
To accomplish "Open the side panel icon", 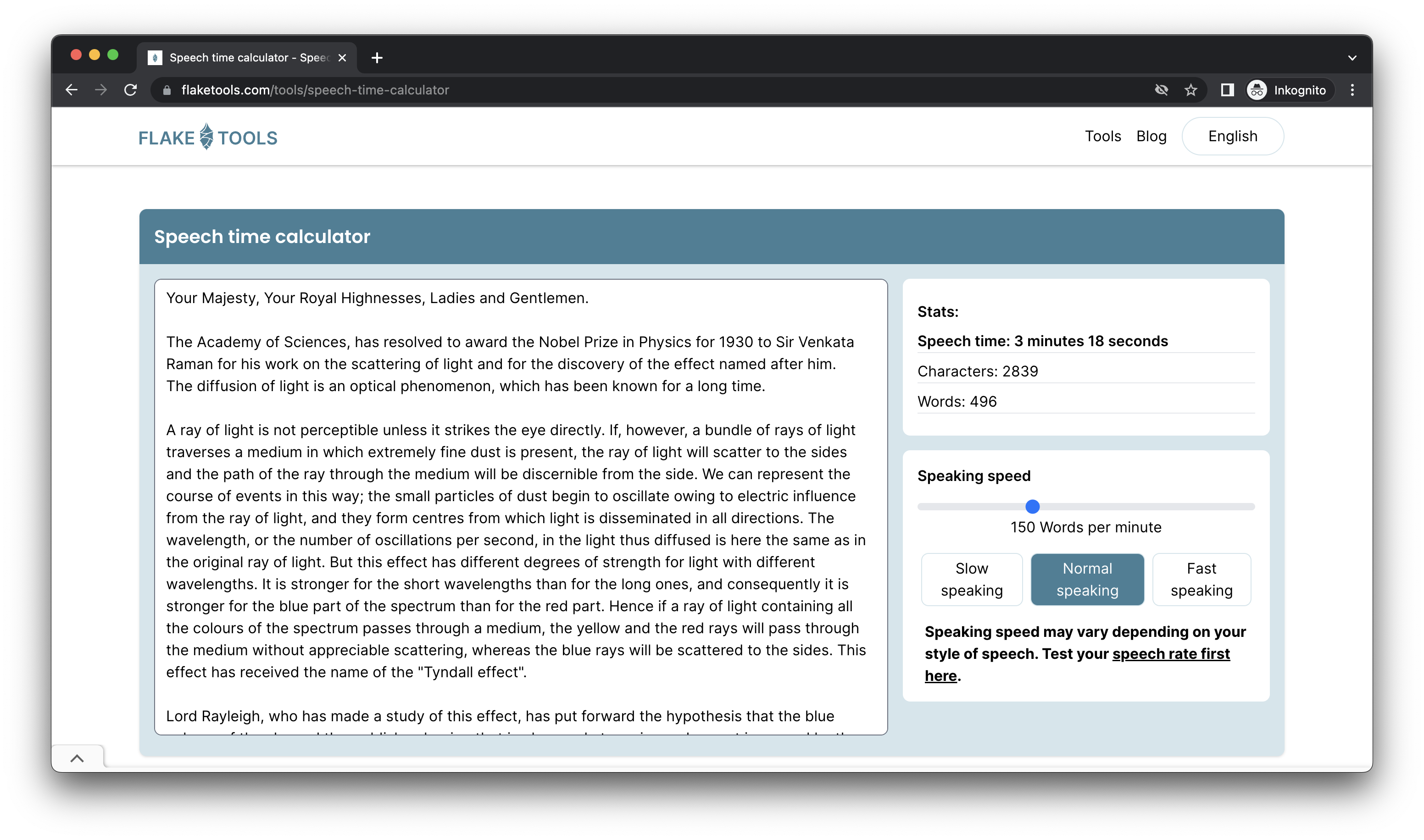I will [1227, 90].
